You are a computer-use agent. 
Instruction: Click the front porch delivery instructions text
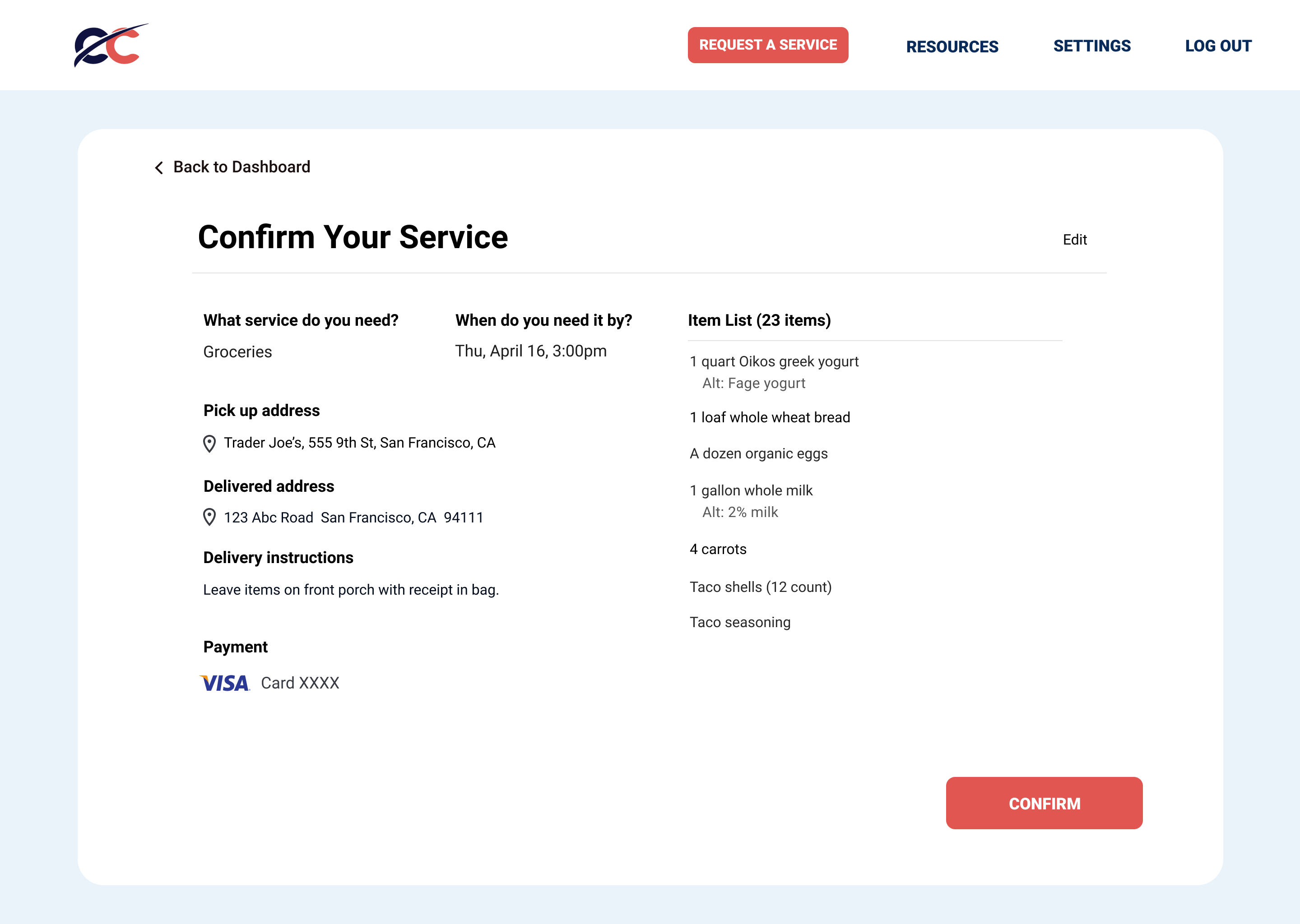(351, 590)
